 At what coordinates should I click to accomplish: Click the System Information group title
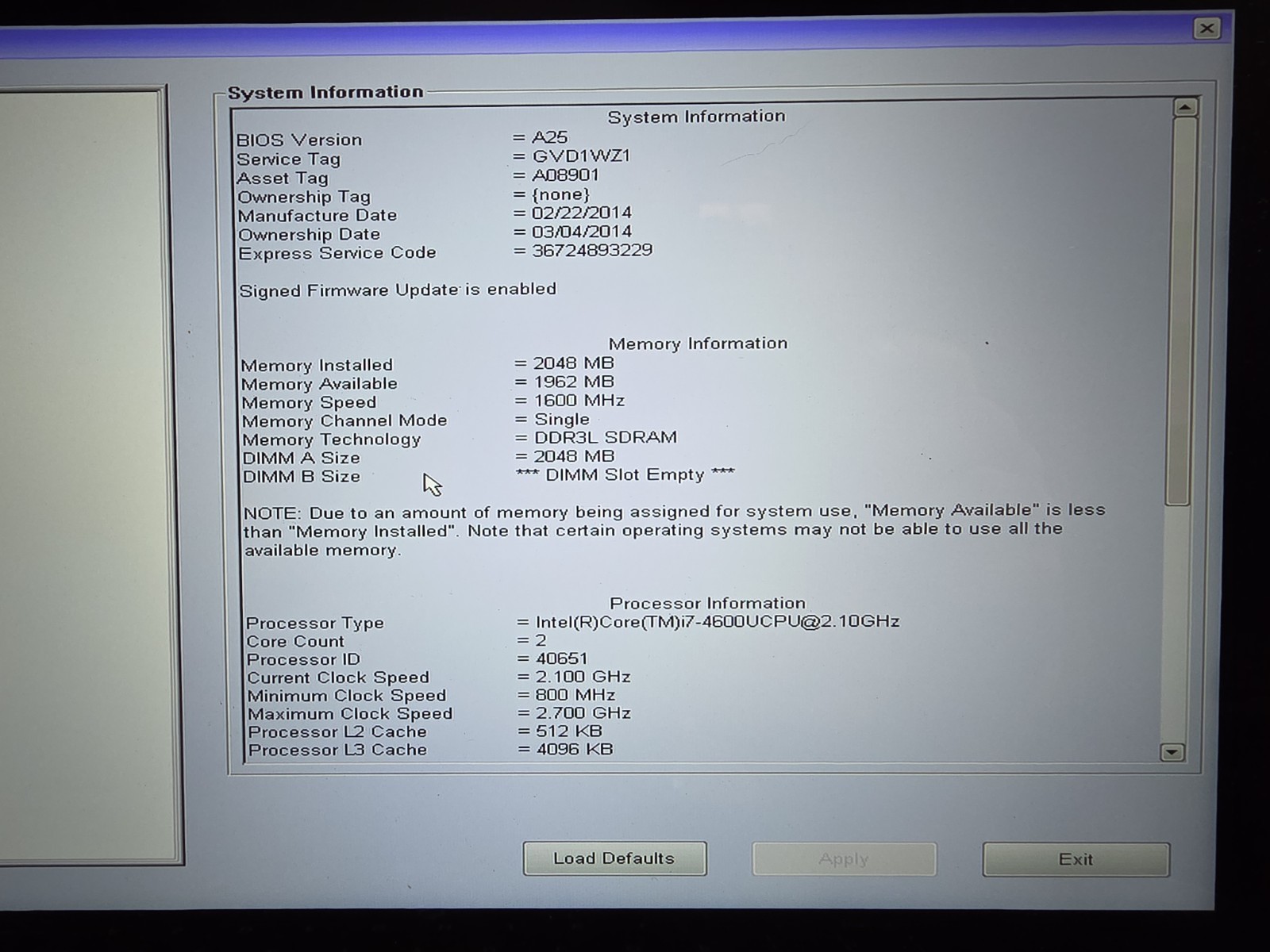coord(325,92)
